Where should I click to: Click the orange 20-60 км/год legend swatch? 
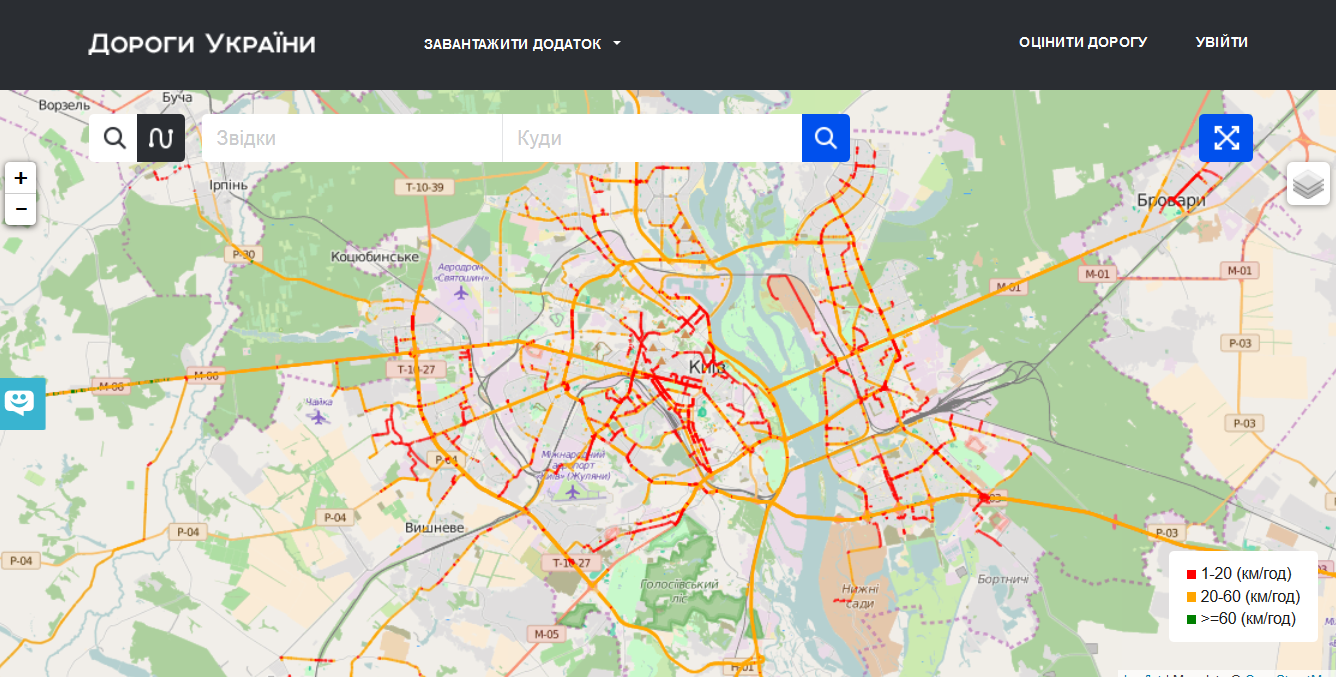1191,597
